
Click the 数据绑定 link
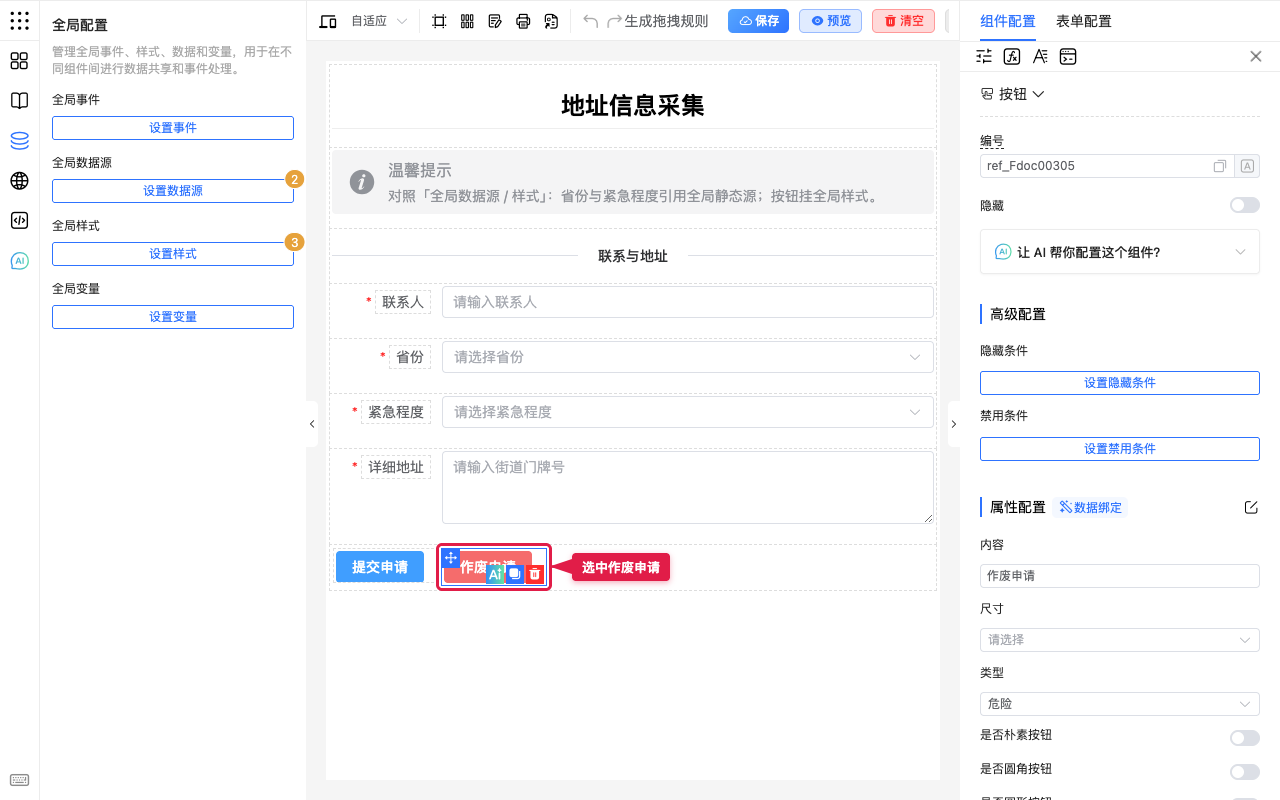pos(1090,507)
